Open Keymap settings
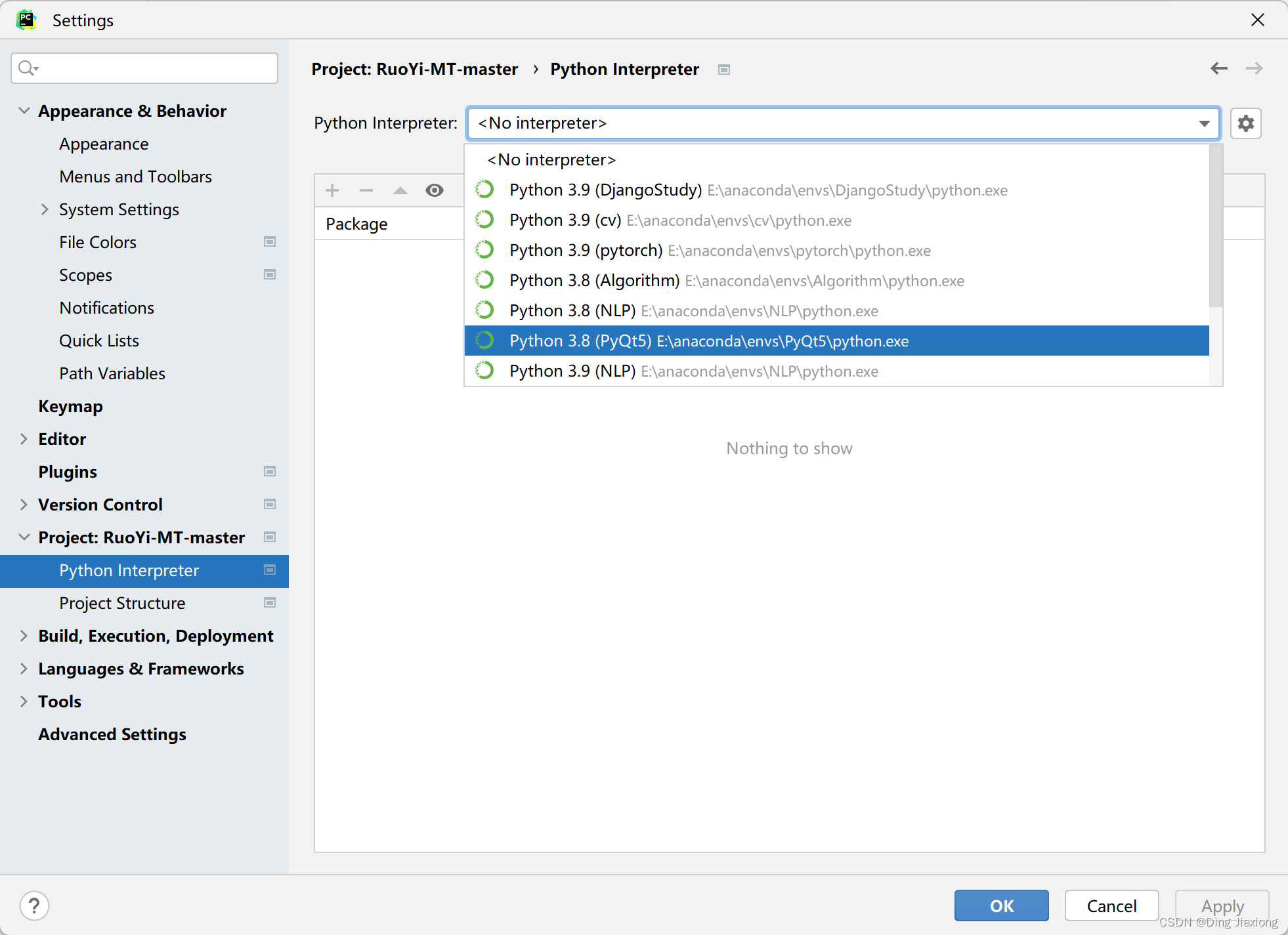This screenshot has width=1288, height=935. [70, 406]
